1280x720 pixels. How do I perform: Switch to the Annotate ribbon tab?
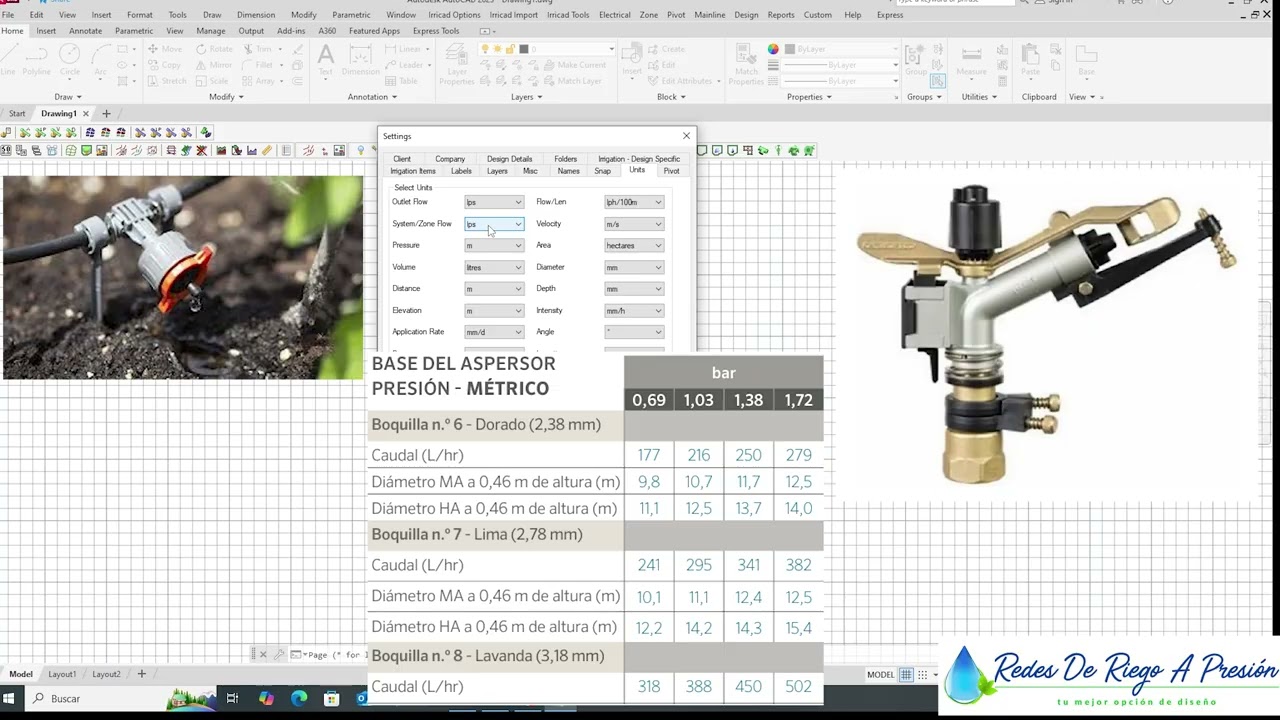85,31
